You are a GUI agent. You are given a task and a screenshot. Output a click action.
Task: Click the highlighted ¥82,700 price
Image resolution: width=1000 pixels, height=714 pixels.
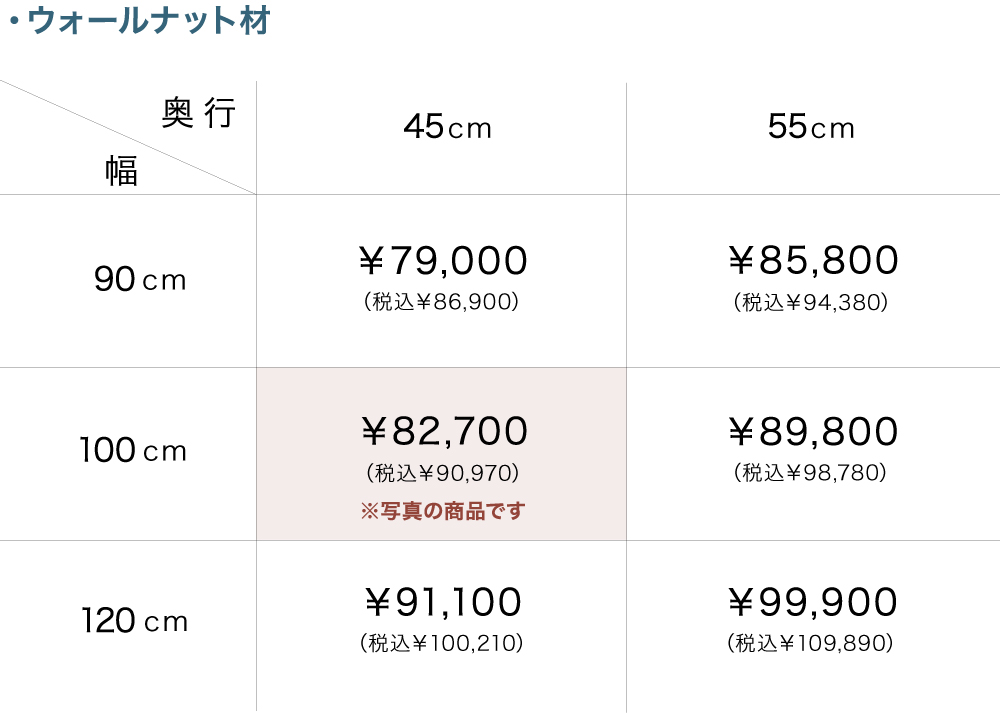[x=443, y=432]
